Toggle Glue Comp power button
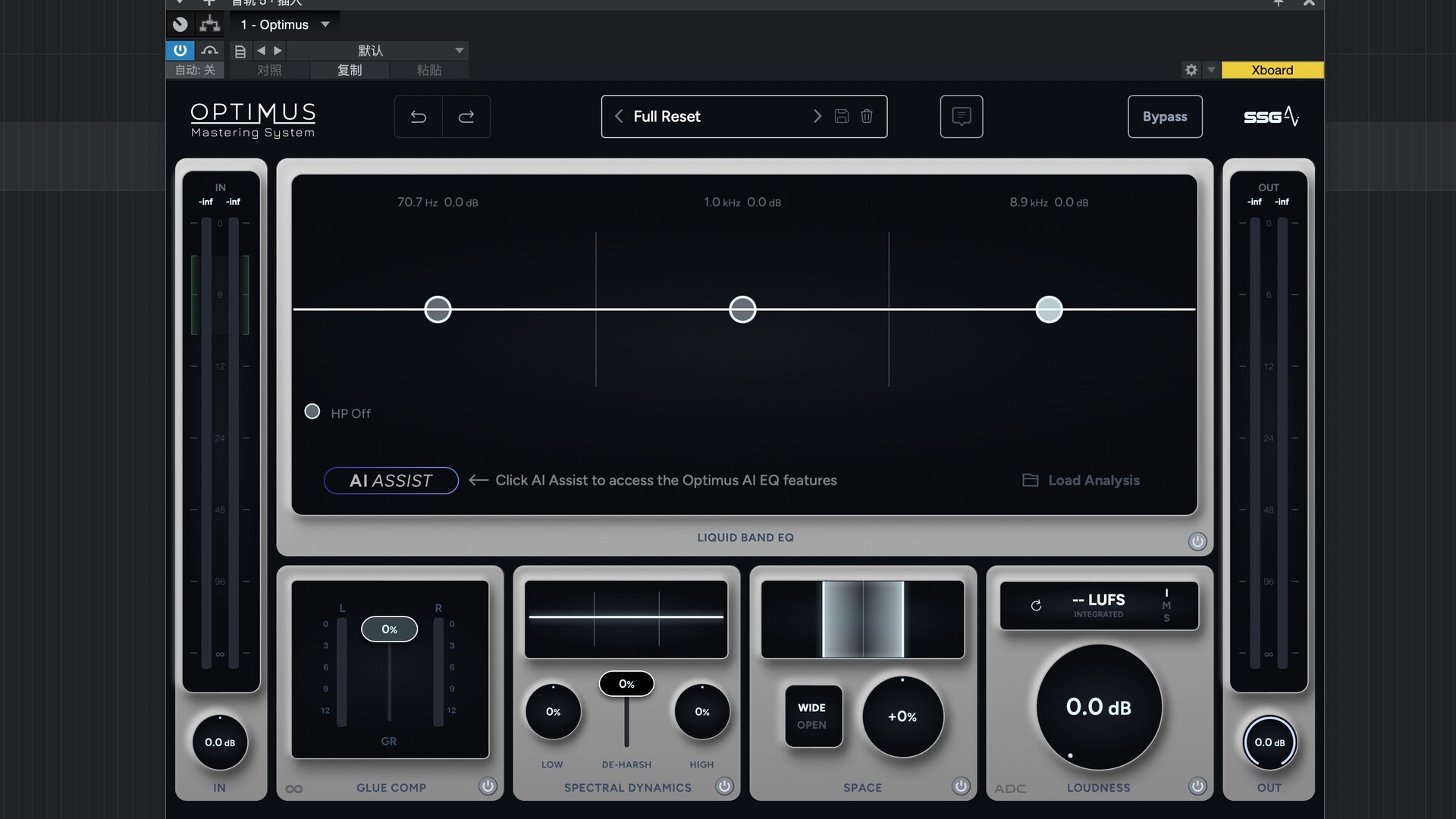This screenshot has width=1456, height=819. click(488, 786)
